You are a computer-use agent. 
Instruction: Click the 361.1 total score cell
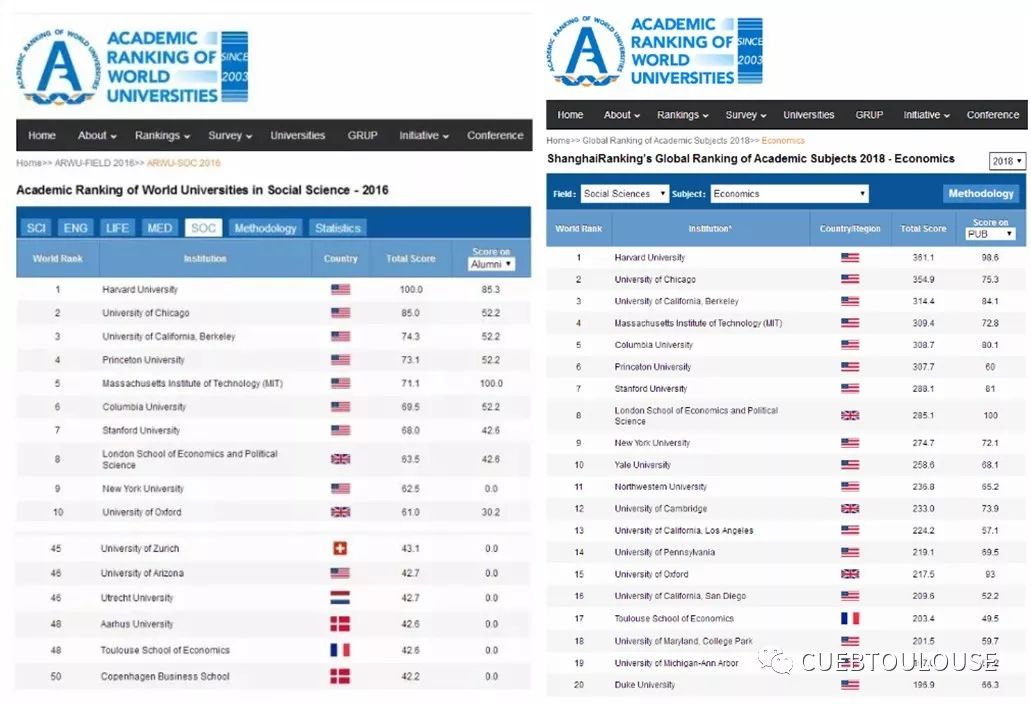(x=923, y=258)
